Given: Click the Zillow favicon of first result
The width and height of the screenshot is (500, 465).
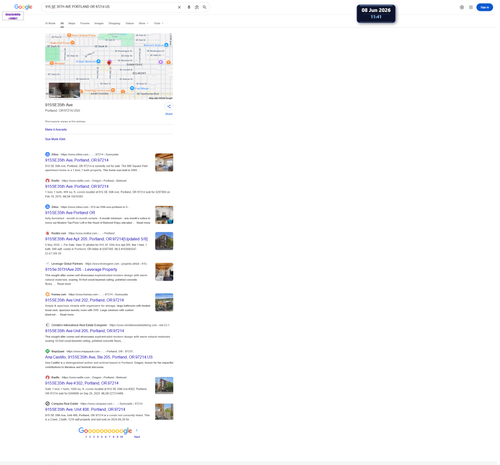Looking at the screenshot, I should point(47,154).
